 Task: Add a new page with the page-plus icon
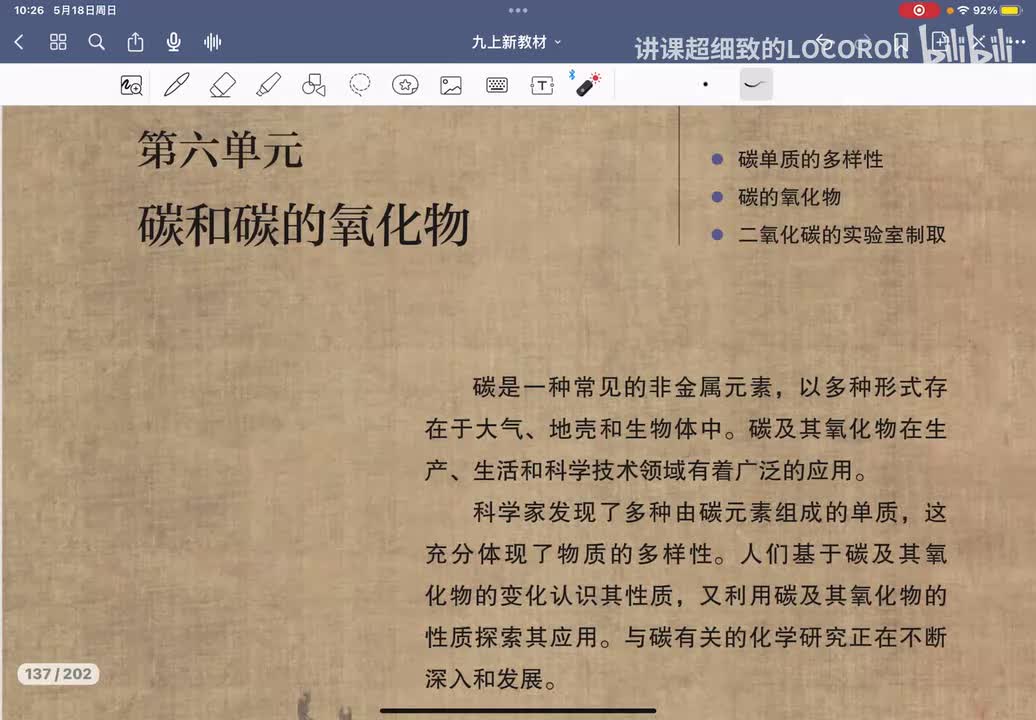click(940, 42)
